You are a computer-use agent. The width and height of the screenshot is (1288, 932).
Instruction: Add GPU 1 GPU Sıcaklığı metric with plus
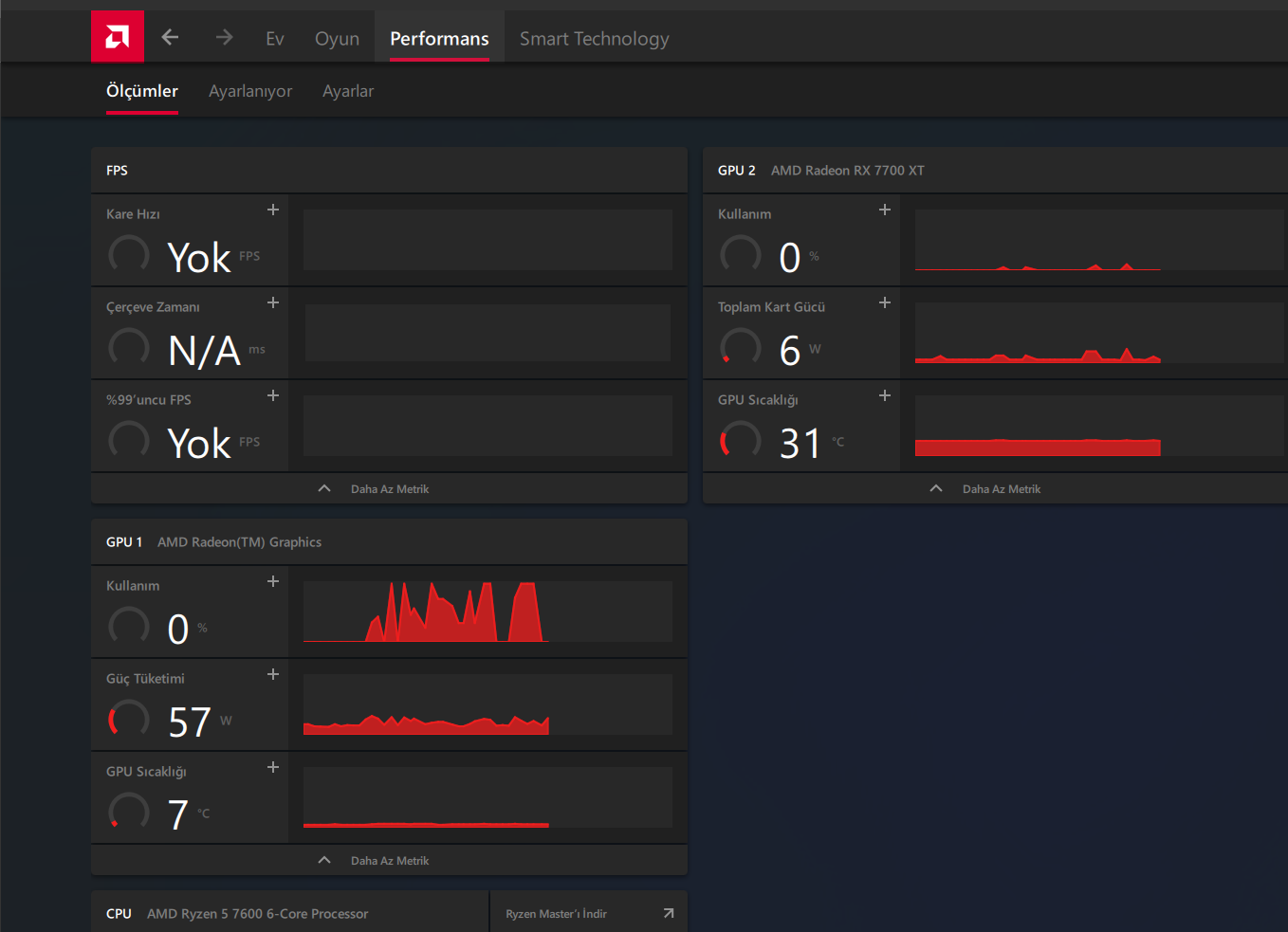(273, 767)
